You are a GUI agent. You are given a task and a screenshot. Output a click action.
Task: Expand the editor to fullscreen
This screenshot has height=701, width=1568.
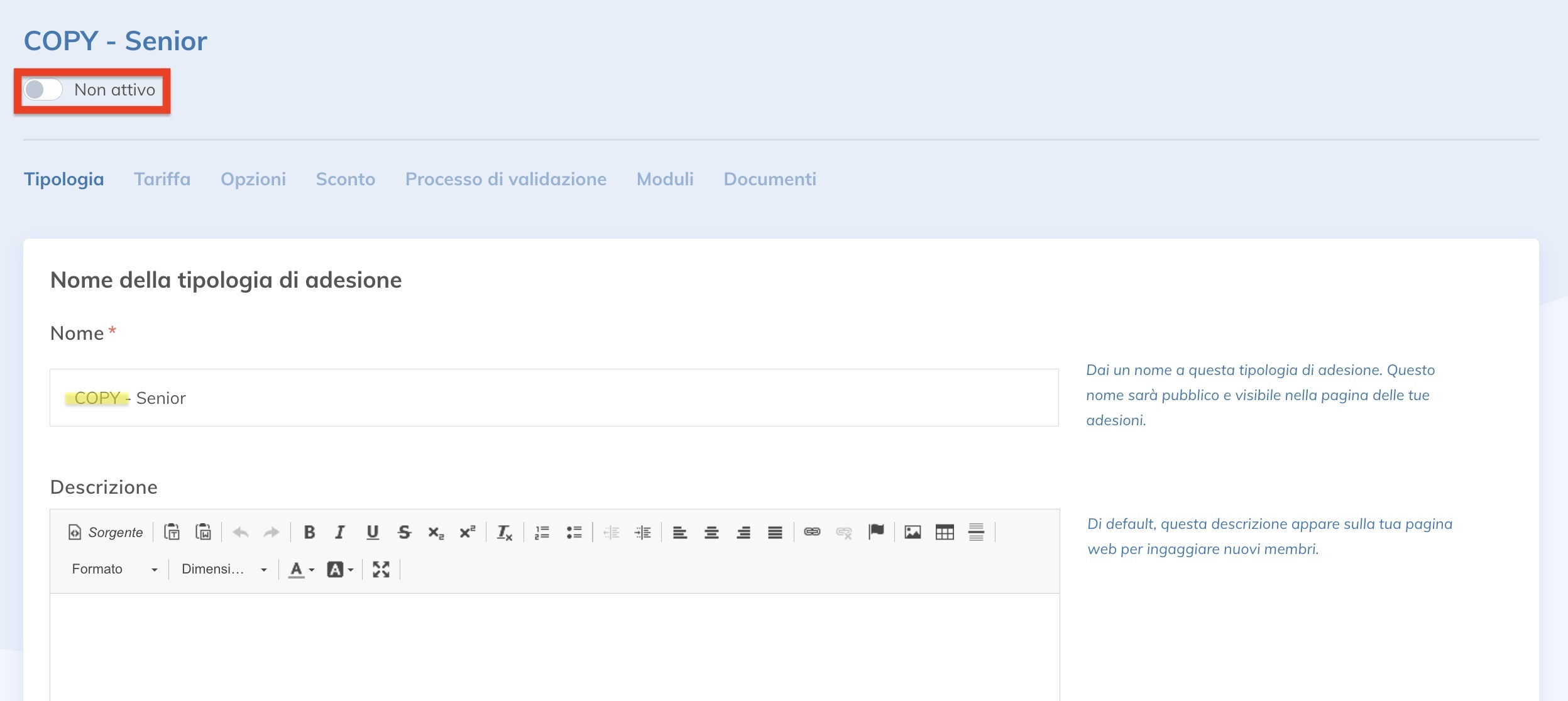tap(381, 570)
